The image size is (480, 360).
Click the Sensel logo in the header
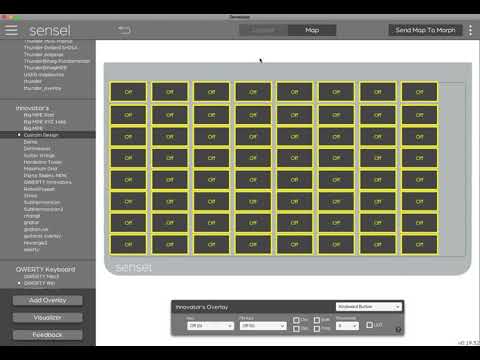click(50, 30)
